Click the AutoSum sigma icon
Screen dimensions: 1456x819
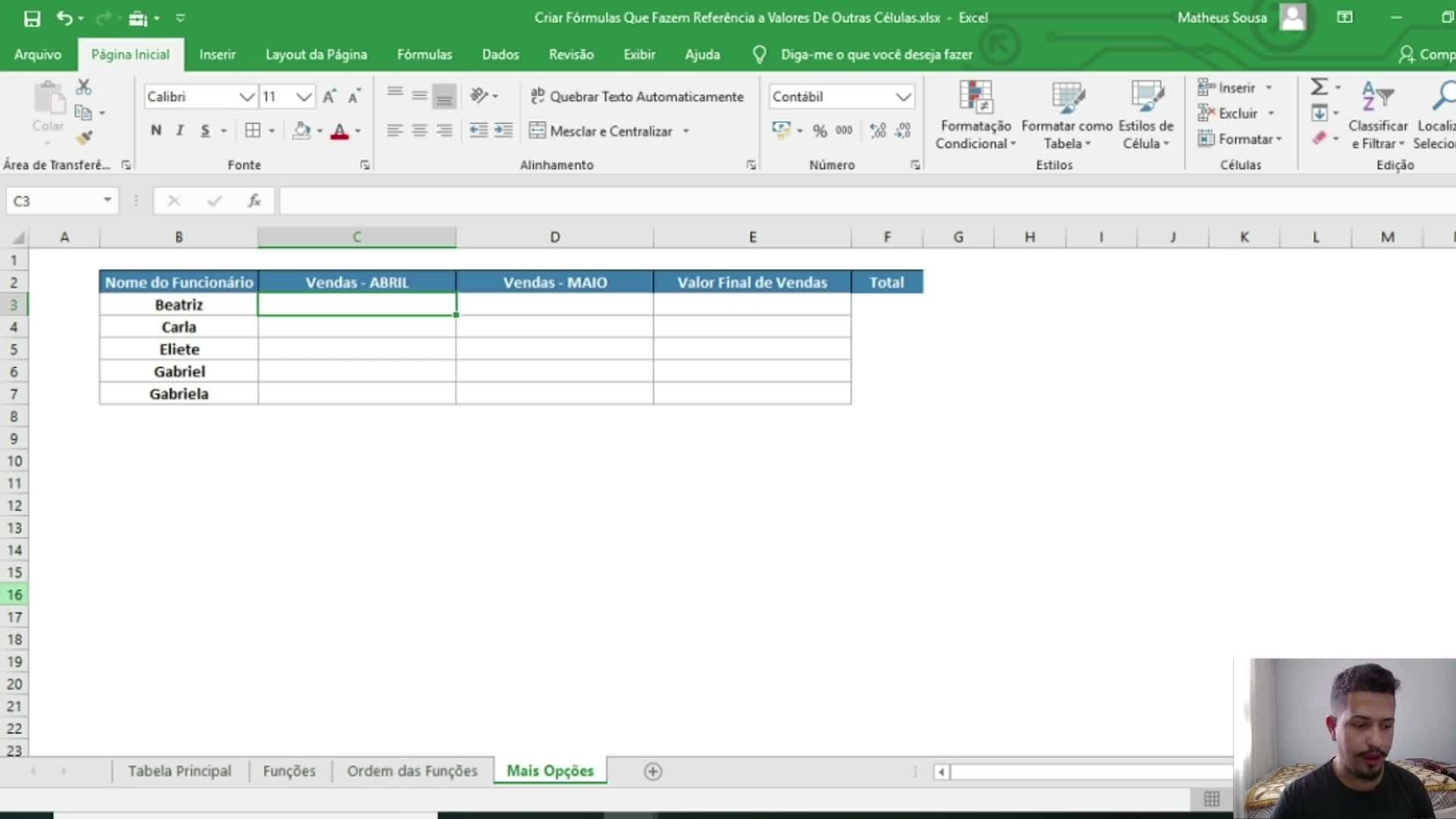(1319, 87)
